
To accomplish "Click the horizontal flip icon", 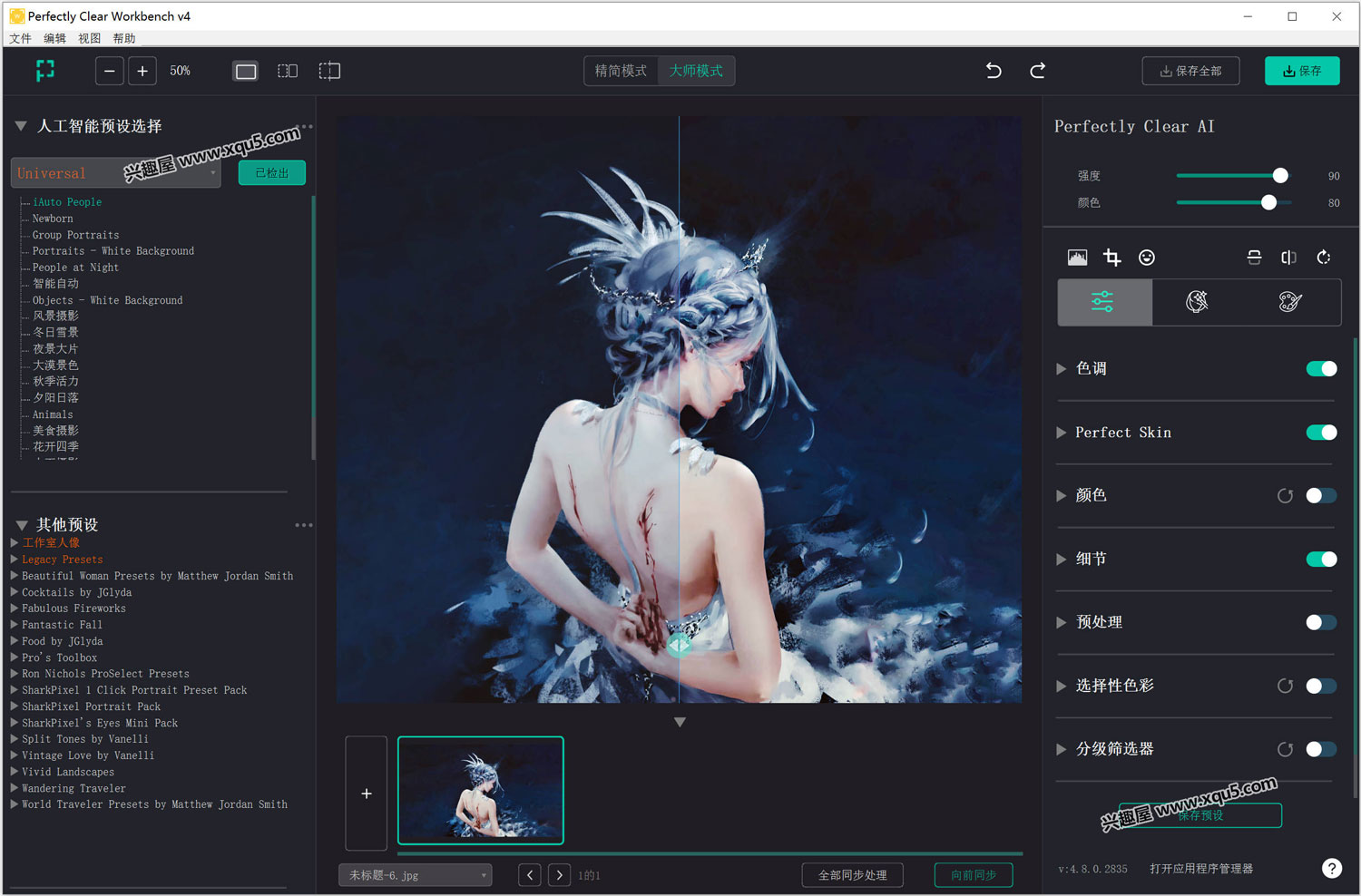I will pos(1288,258).
